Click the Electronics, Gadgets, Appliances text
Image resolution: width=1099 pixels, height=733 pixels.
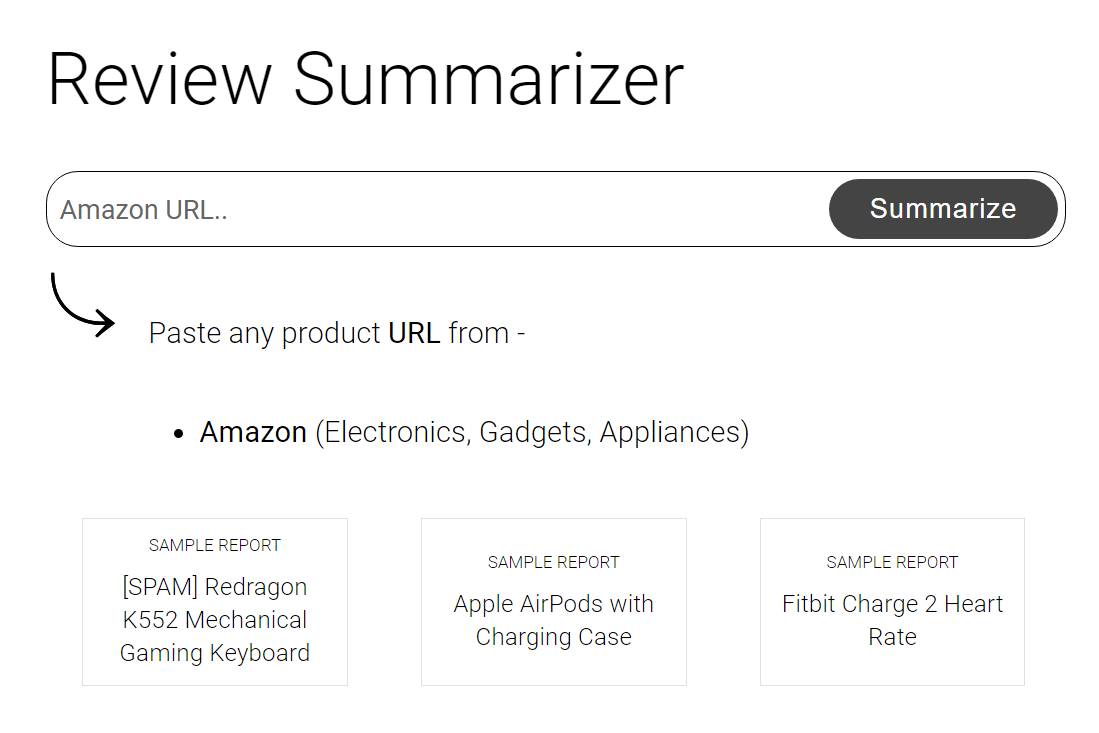coord(532,432)
